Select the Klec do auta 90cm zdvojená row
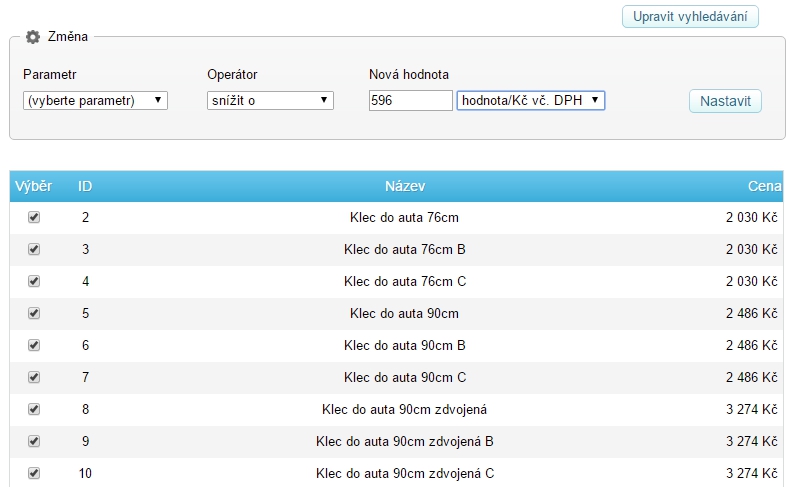Image resolution: width=791 pixels, height=487 pixels. pyautogui.click(x=405, y=409)
